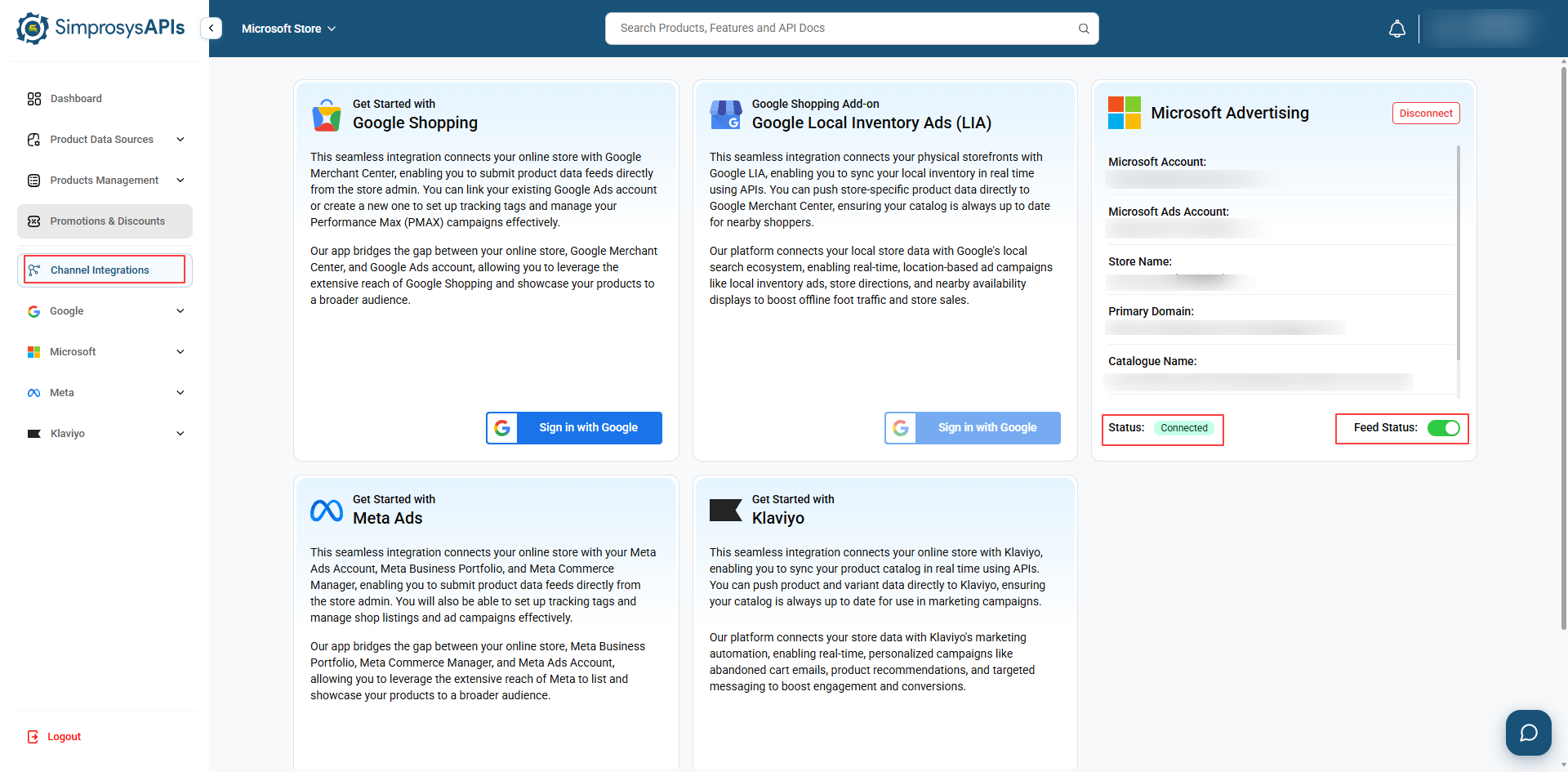Click the search magnifier icon

(1084, 29)
